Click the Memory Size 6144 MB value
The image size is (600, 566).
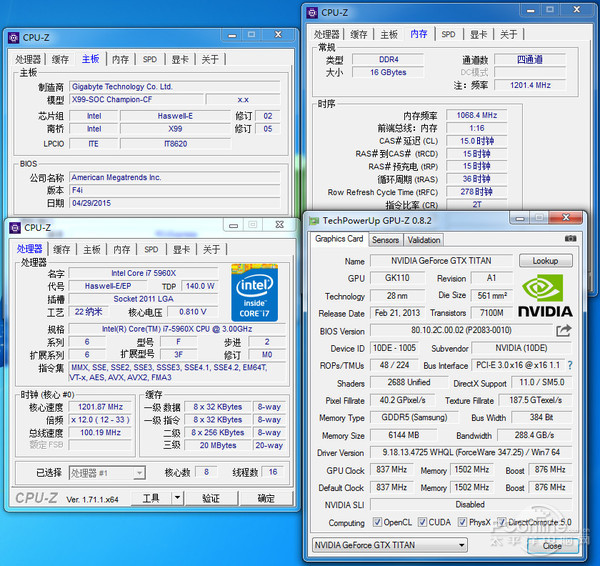tap(404, 435)
